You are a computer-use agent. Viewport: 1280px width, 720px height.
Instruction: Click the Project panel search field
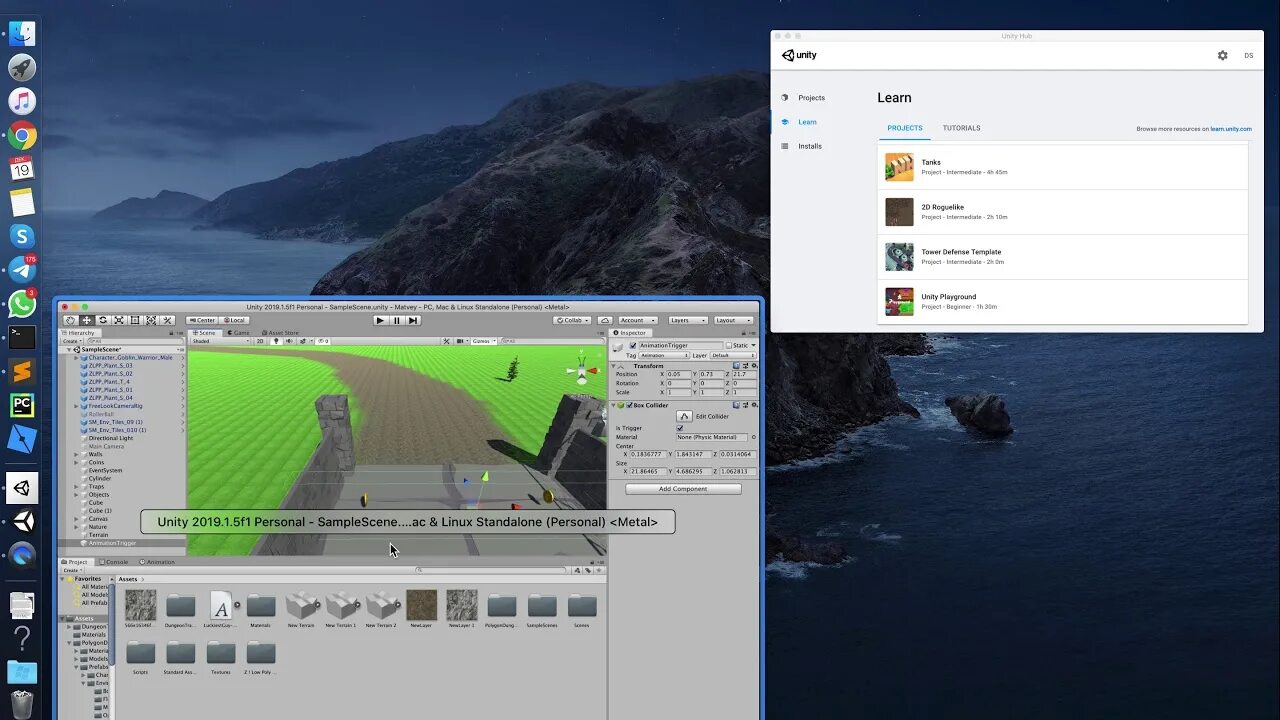tap(492, 570)
